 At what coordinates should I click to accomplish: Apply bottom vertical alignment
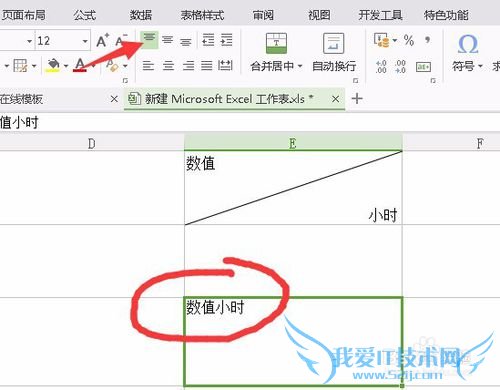186,41
